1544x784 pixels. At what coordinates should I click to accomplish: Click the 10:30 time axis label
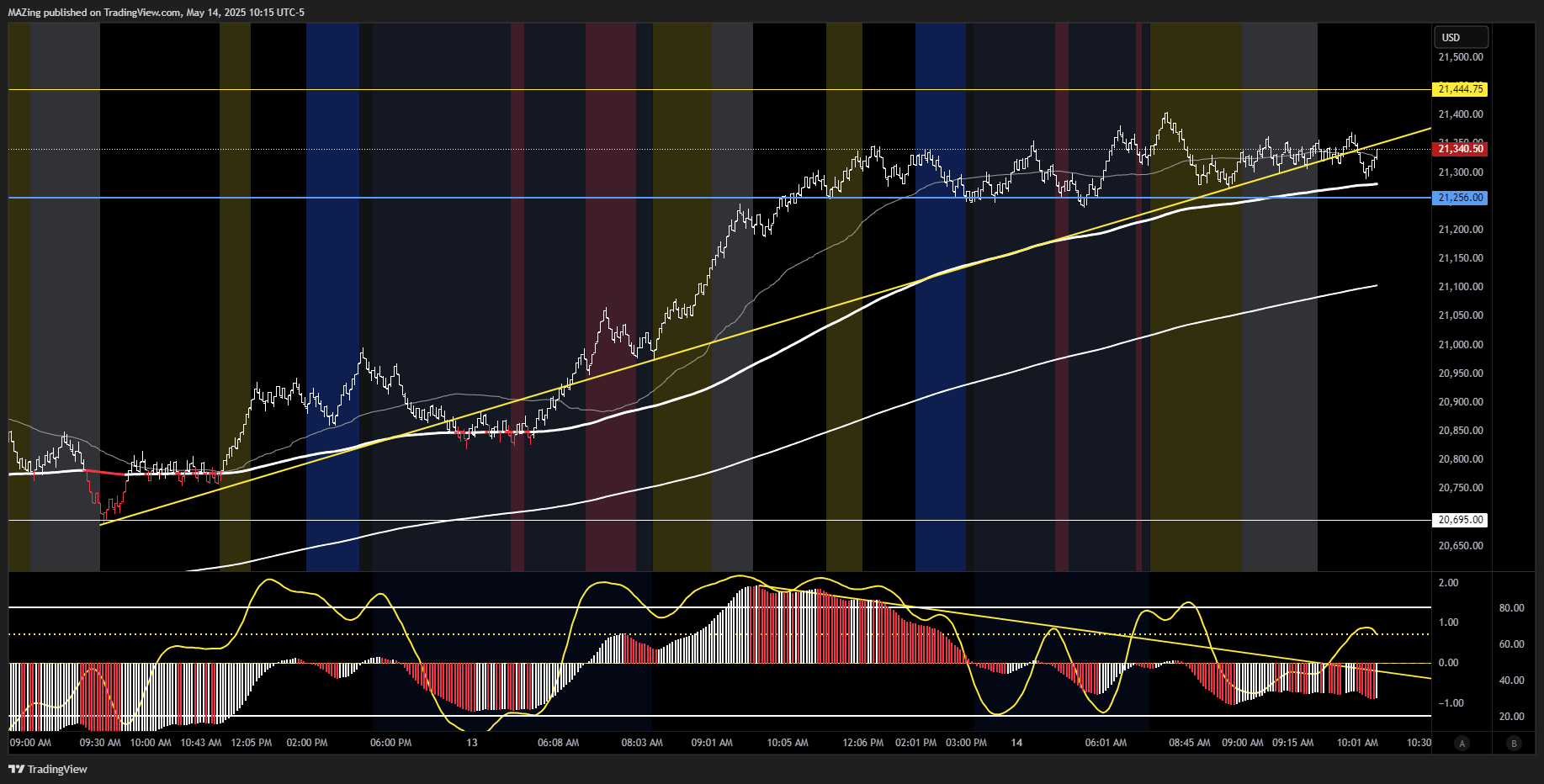pos(1419,743)
